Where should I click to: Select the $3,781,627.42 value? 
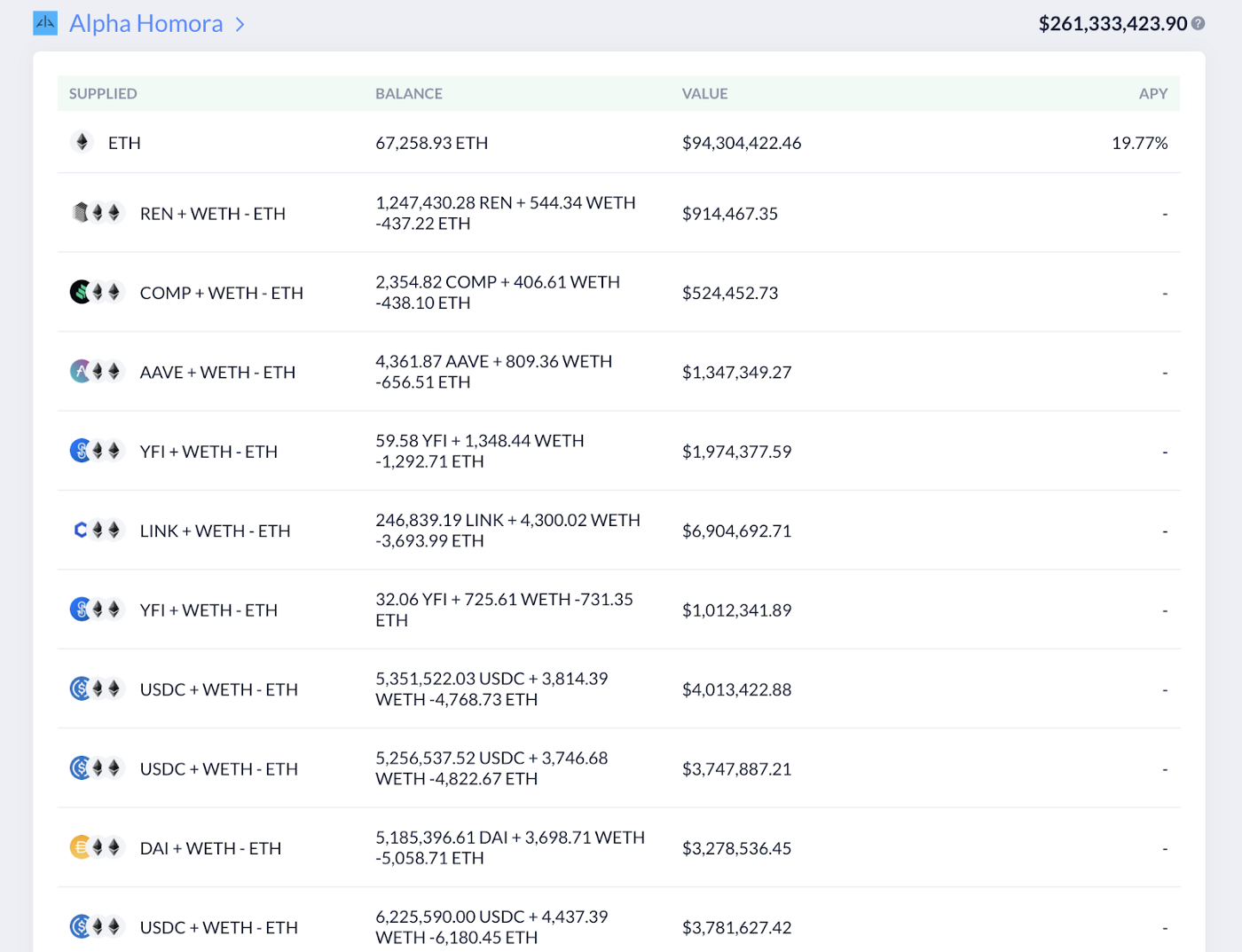[x=737, y=927]
